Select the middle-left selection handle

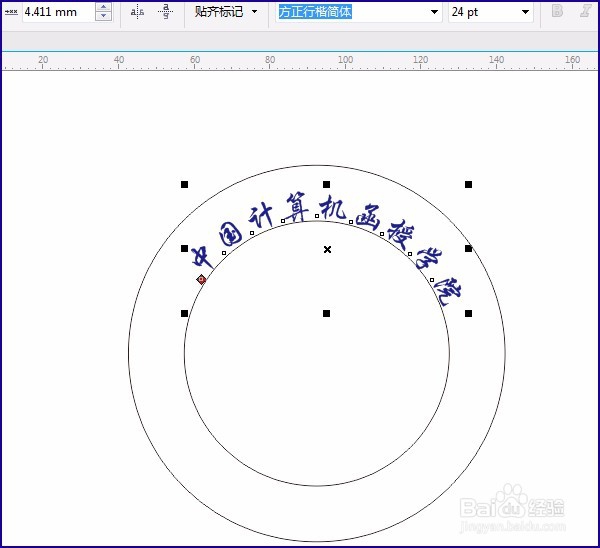pos(184,249)
